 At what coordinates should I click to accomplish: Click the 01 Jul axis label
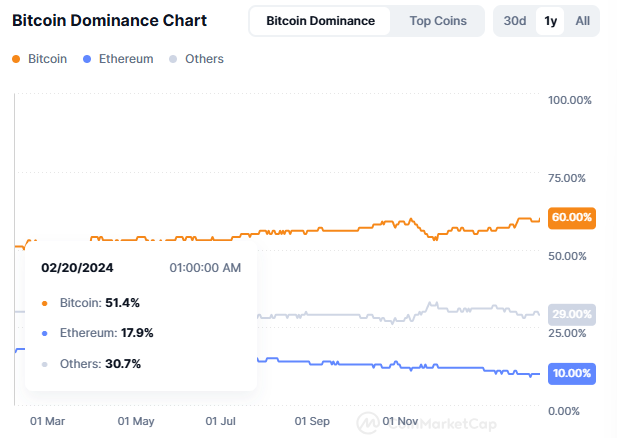click(x=220, y=421)
